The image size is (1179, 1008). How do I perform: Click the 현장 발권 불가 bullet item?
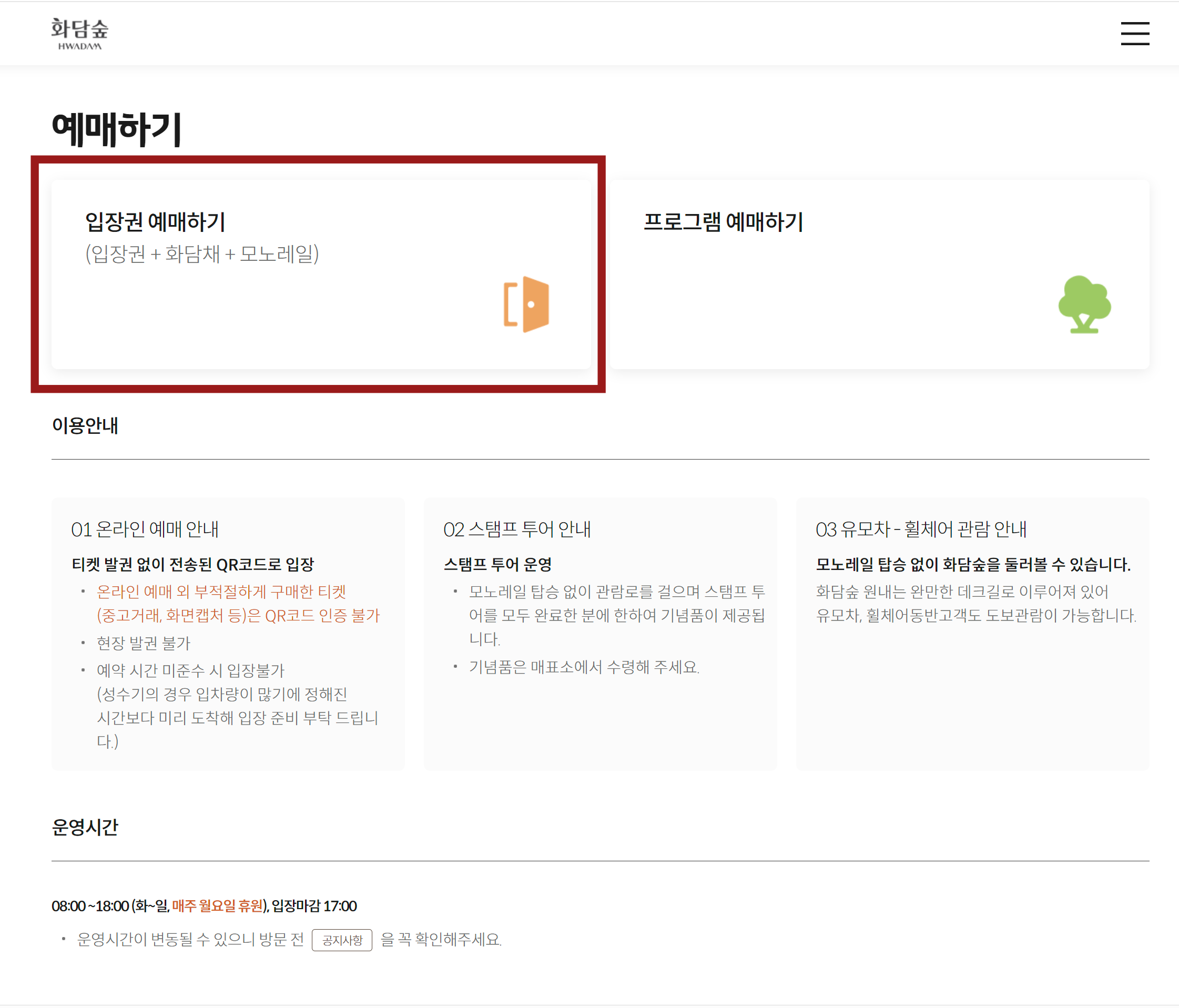144,644
